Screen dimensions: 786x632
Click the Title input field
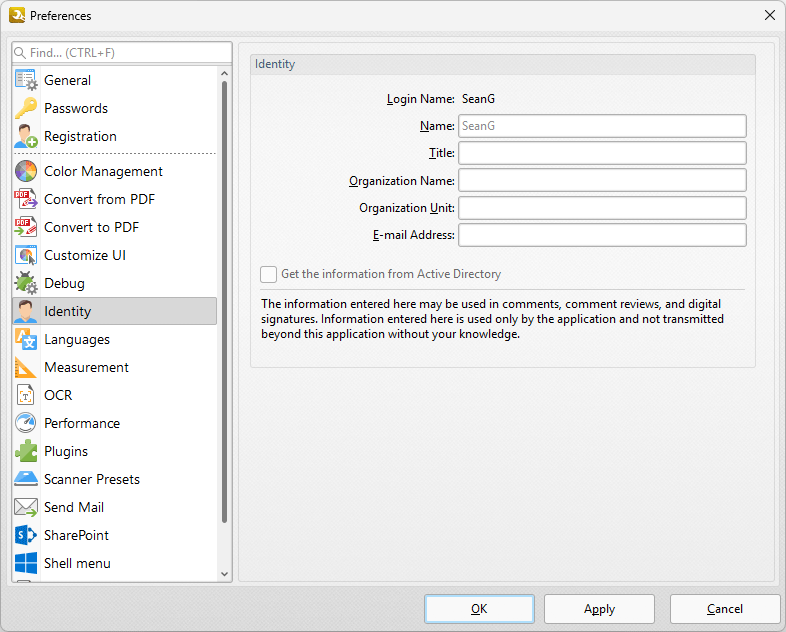pyautogui.click(x=602, y=153)
